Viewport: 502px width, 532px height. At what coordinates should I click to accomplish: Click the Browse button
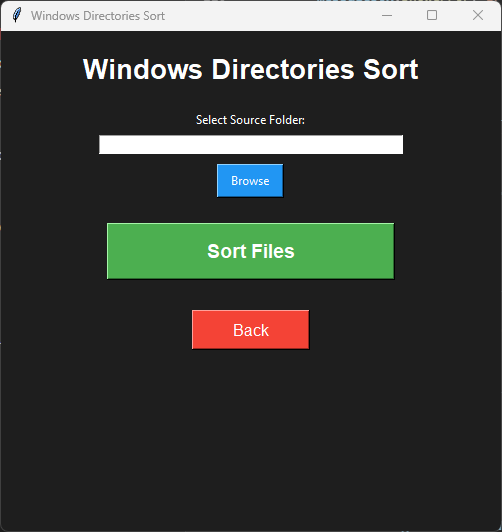pyautogui.click(x=250, y=180)
